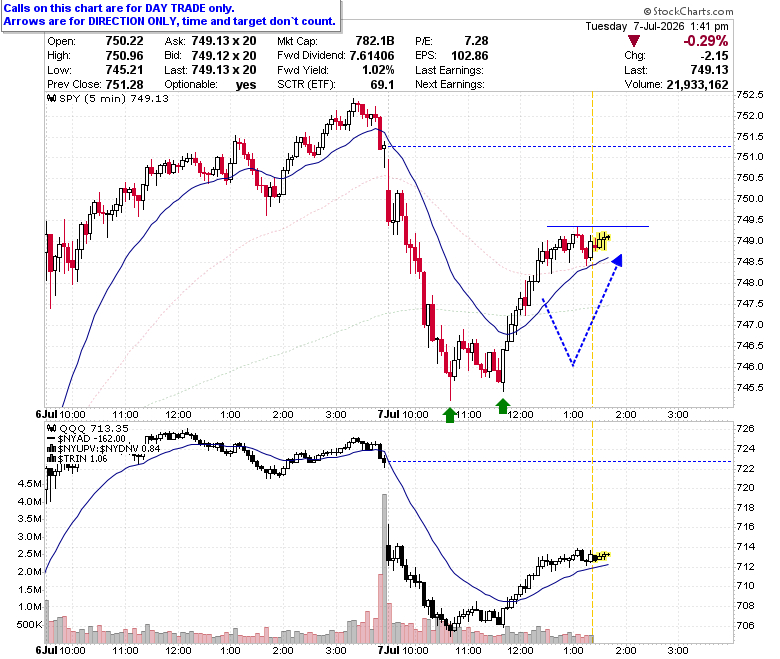Click the $TRIN histogram legend icon

click(x=51, y=459)
